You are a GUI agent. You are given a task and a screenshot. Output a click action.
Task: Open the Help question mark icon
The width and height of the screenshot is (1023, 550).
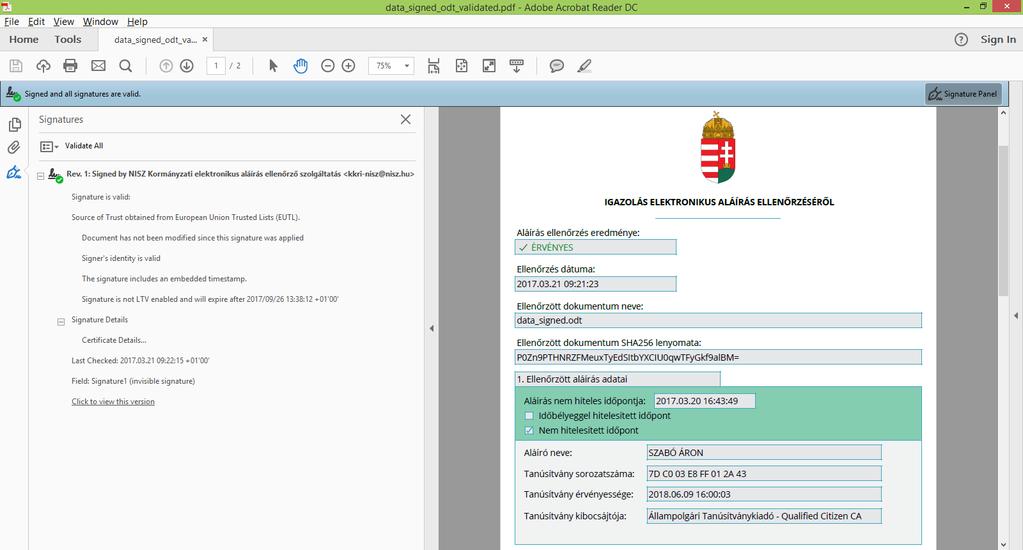[x=961, y=40]
